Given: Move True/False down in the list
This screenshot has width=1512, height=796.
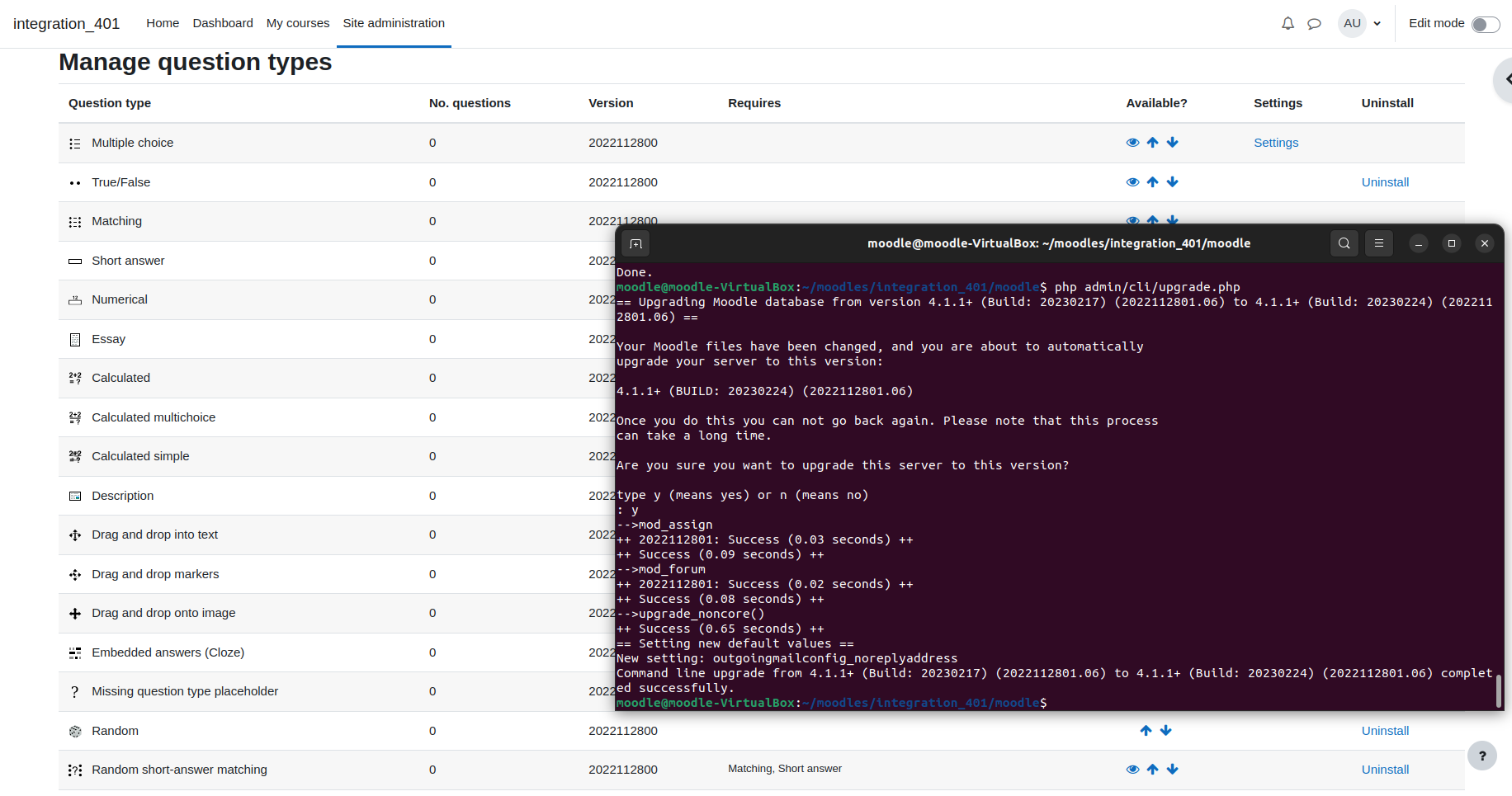Looking at the screenshot, I should (1172, 182).
